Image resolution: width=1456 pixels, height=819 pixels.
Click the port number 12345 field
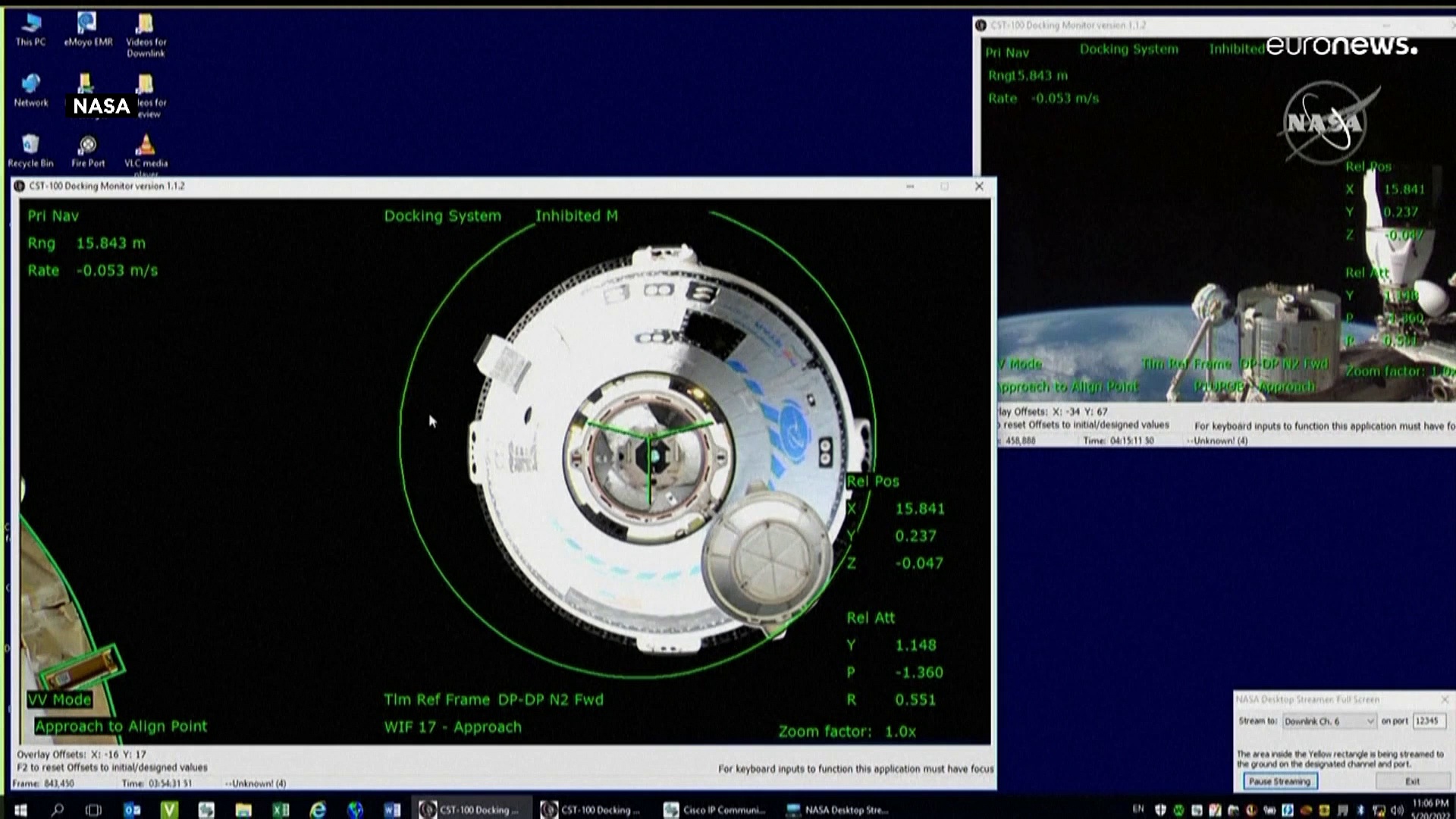tap(1428, 721)
